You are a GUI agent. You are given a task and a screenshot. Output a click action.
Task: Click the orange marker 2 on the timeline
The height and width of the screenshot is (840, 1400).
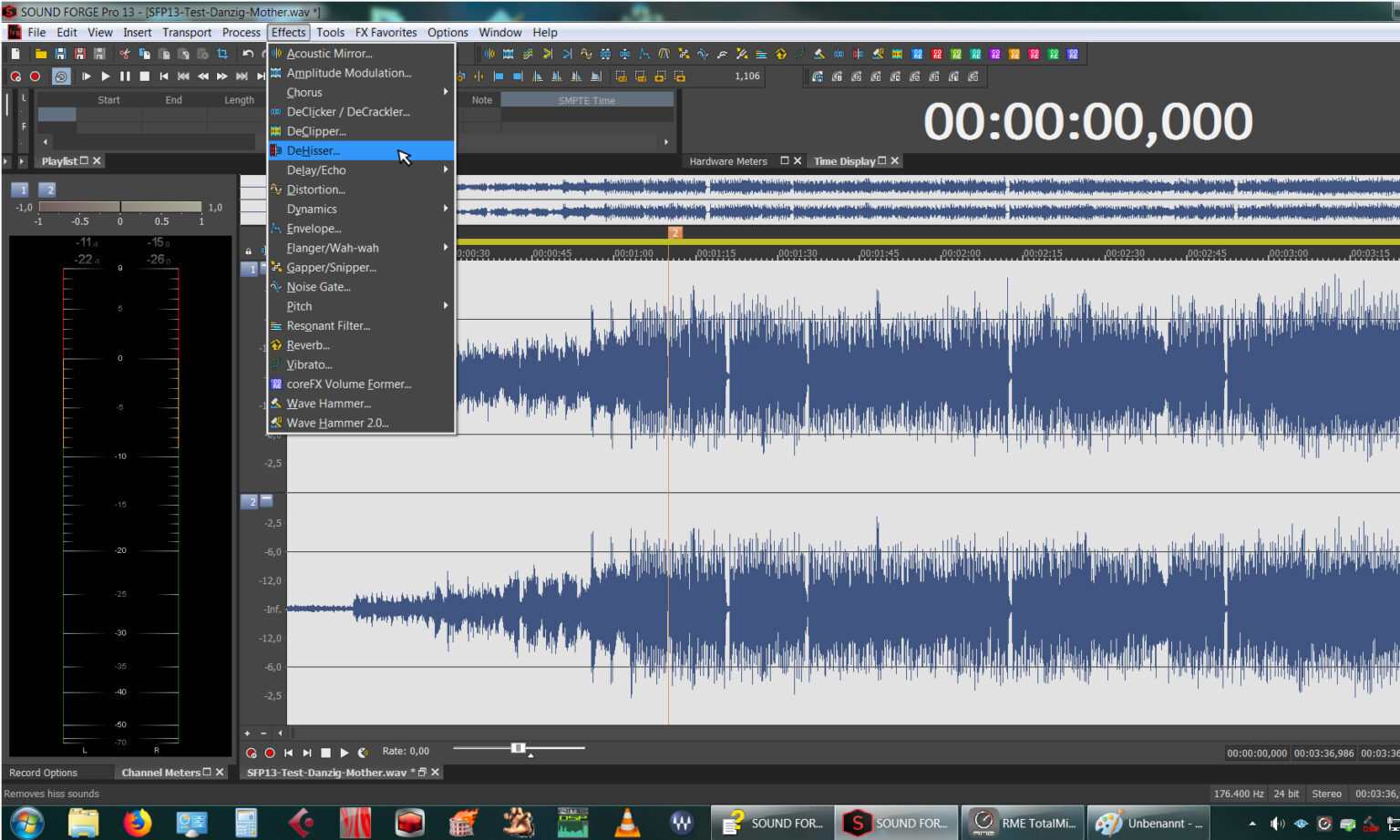click(x=675, y=233)
